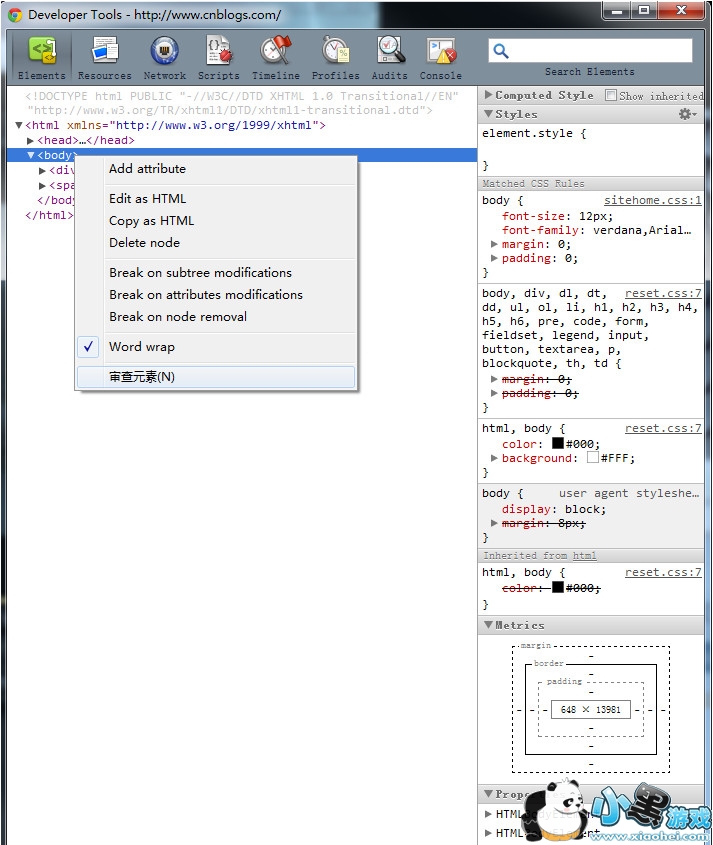Click the first reset.css:7 link

[x=663, y=294]
